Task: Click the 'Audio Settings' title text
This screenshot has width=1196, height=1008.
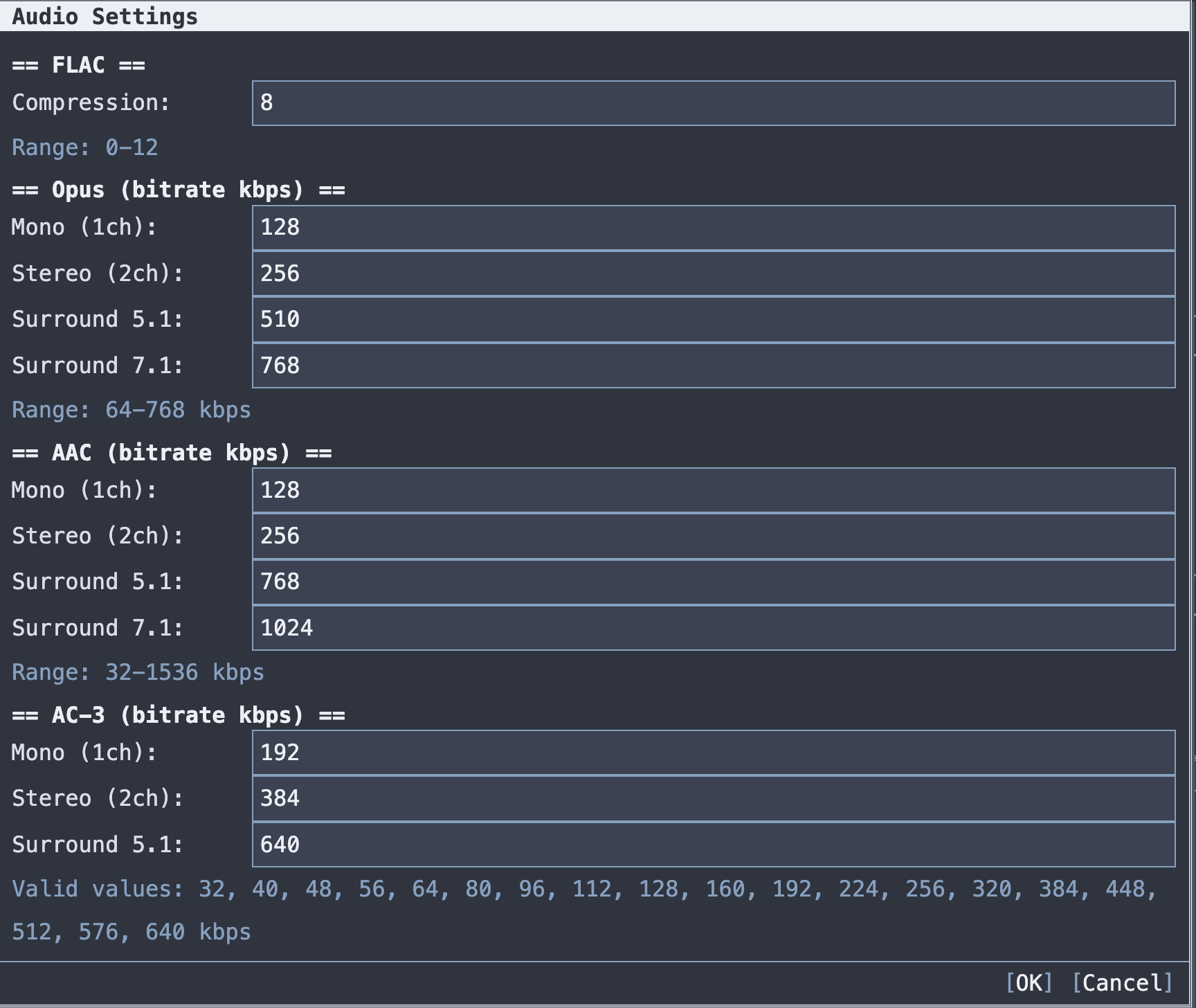Action: 105,17
